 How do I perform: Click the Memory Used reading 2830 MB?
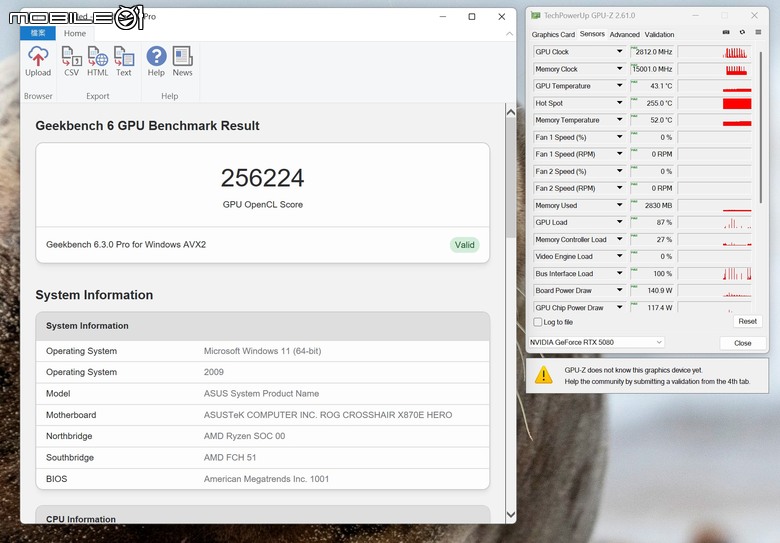click(x=652, y=205)
